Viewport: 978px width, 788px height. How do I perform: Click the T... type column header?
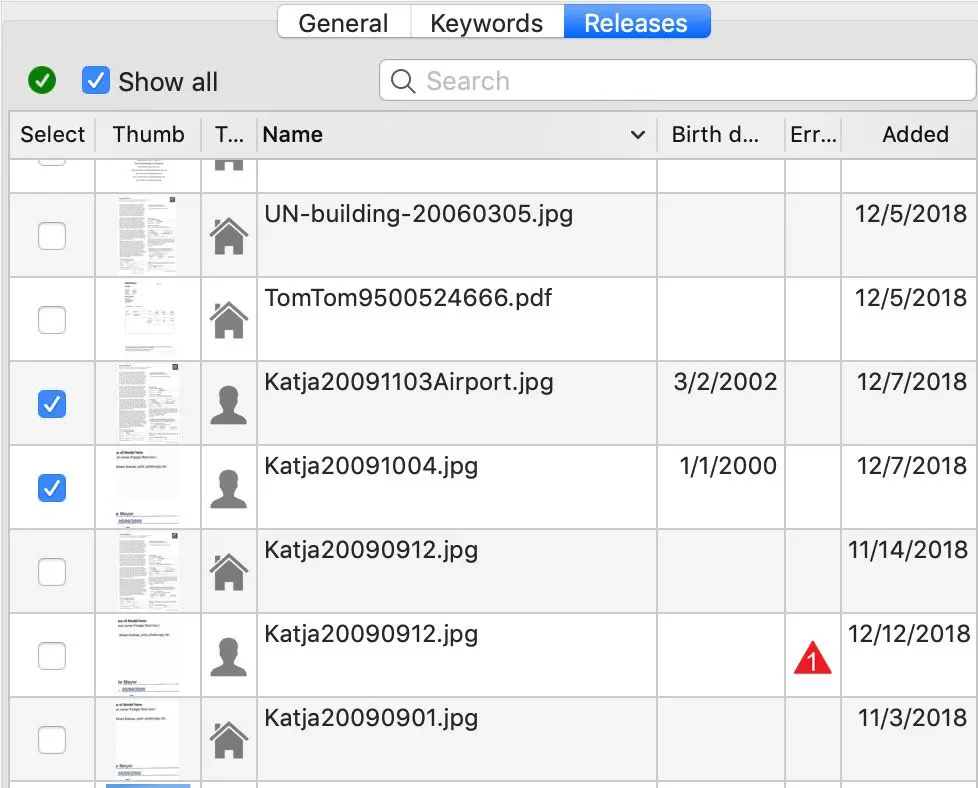click(229, 134)
